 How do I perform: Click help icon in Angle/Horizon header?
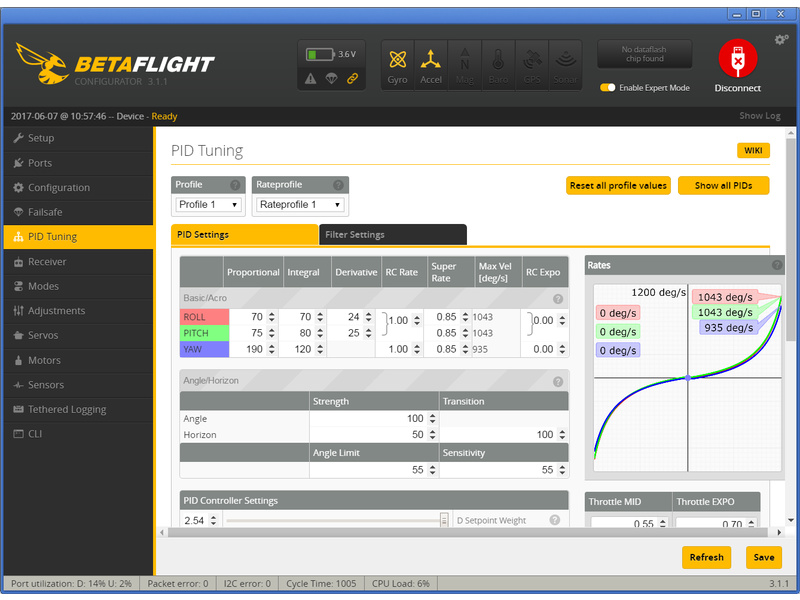(x=557, y=381)
